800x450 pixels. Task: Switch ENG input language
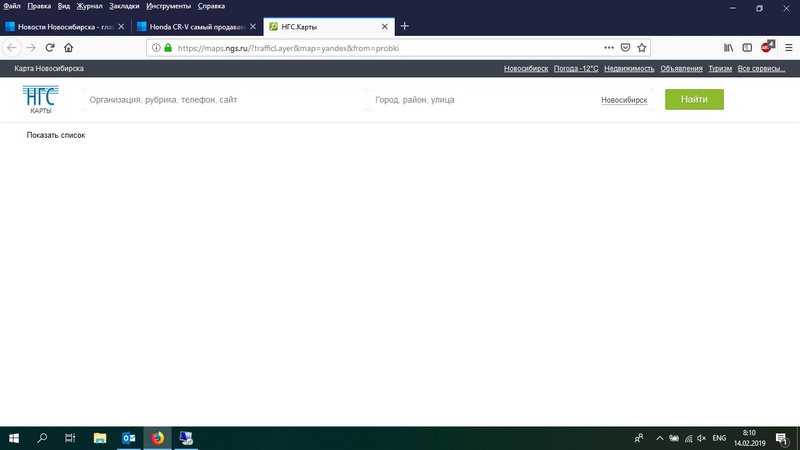pyautogui.click(x=719, y=438)
